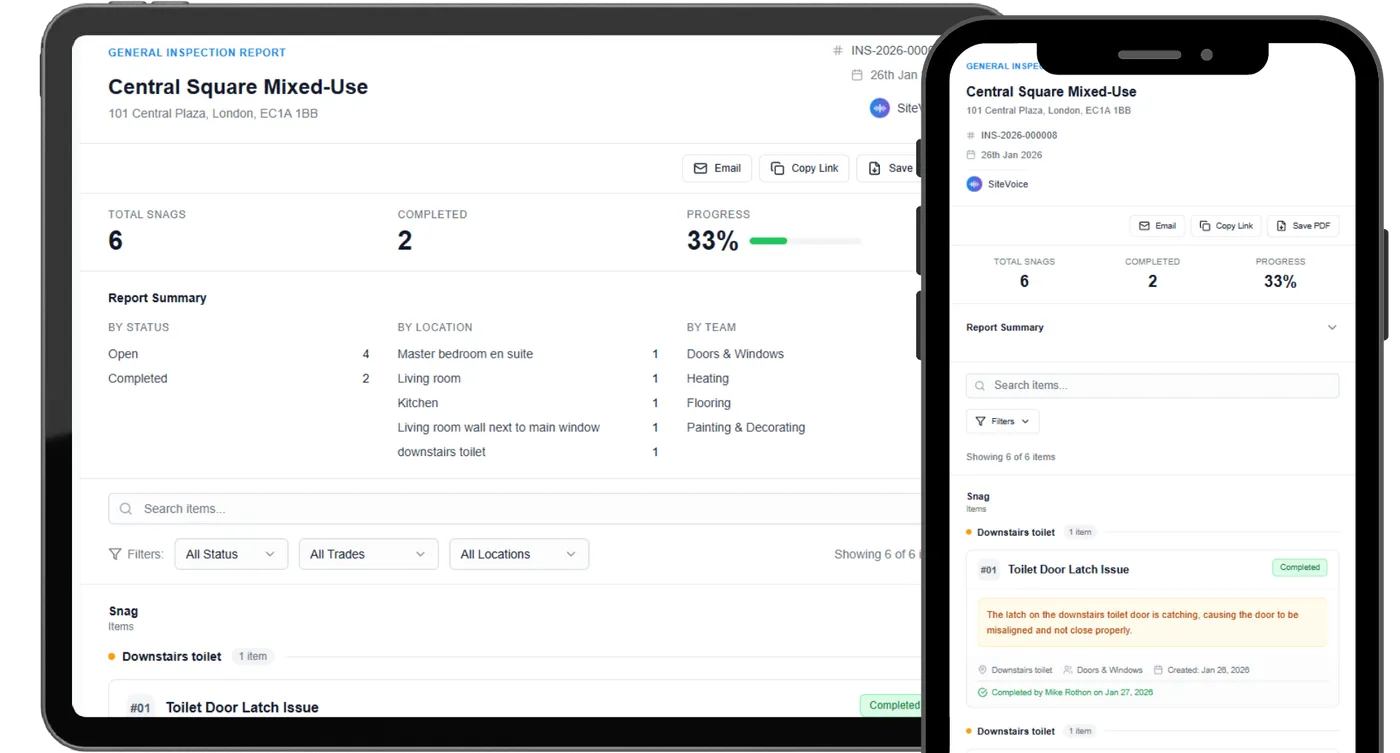Open the Filters dropdown on the phone
The height and width of the screenshot is (753, 1400).
[1003, 421]
